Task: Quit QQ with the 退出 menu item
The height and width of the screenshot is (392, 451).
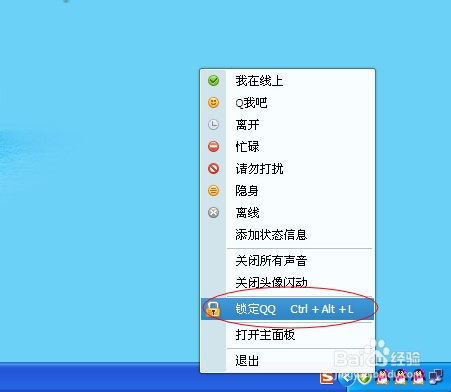Action: [x=287, y=361]
